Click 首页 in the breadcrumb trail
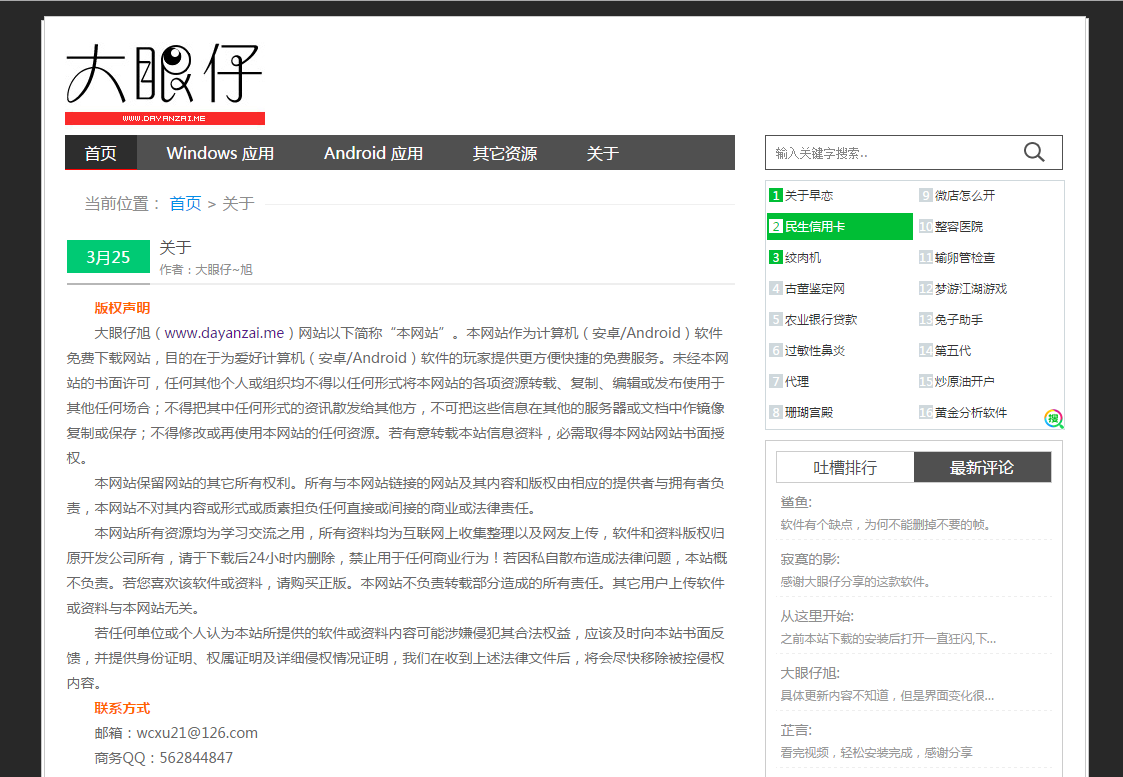This screenshot has width=1123, height=777. 185,203
